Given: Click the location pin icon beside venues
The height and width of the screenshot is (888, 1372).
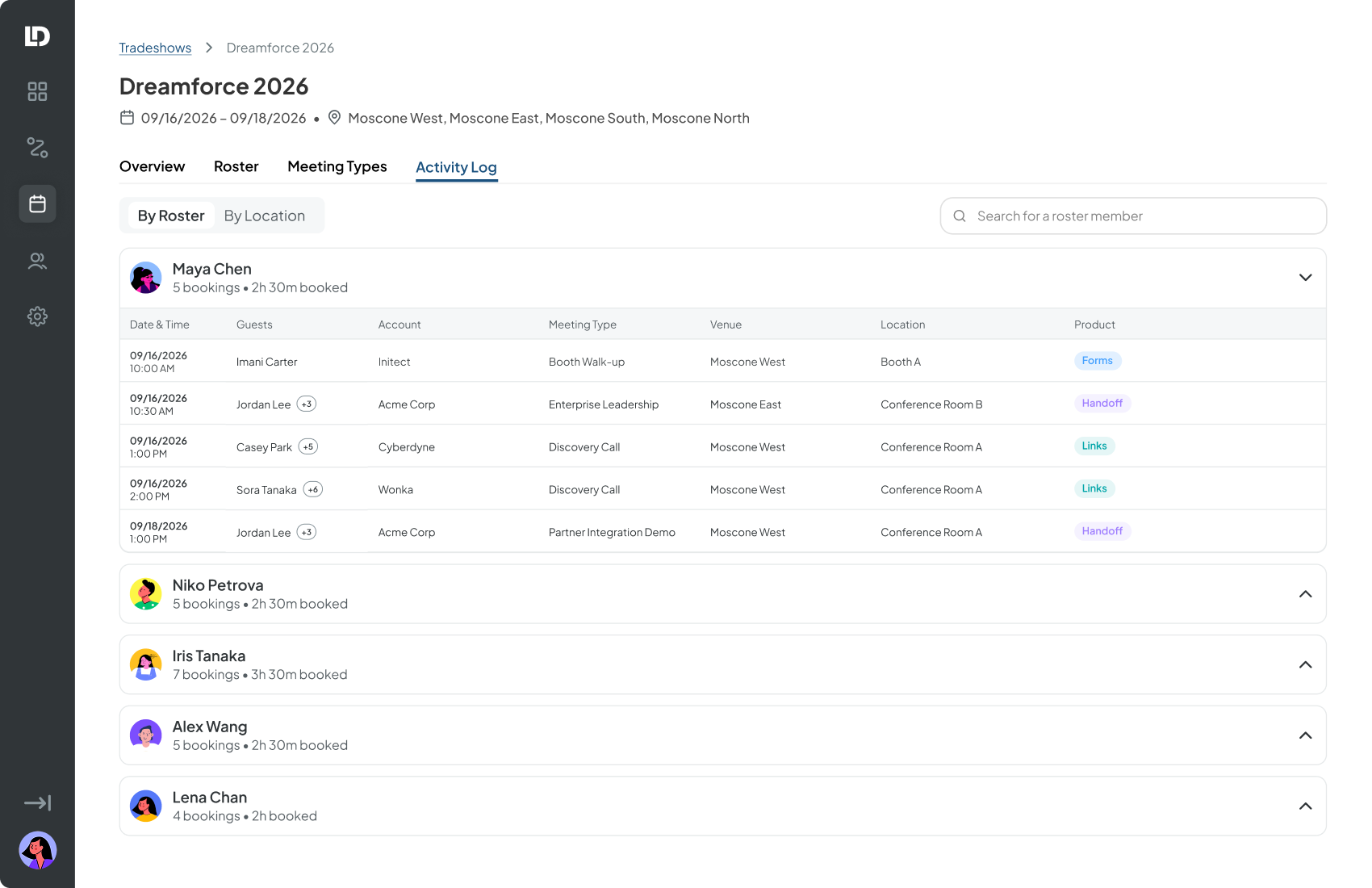Looking at the screenshot, I should click(334, 118).
